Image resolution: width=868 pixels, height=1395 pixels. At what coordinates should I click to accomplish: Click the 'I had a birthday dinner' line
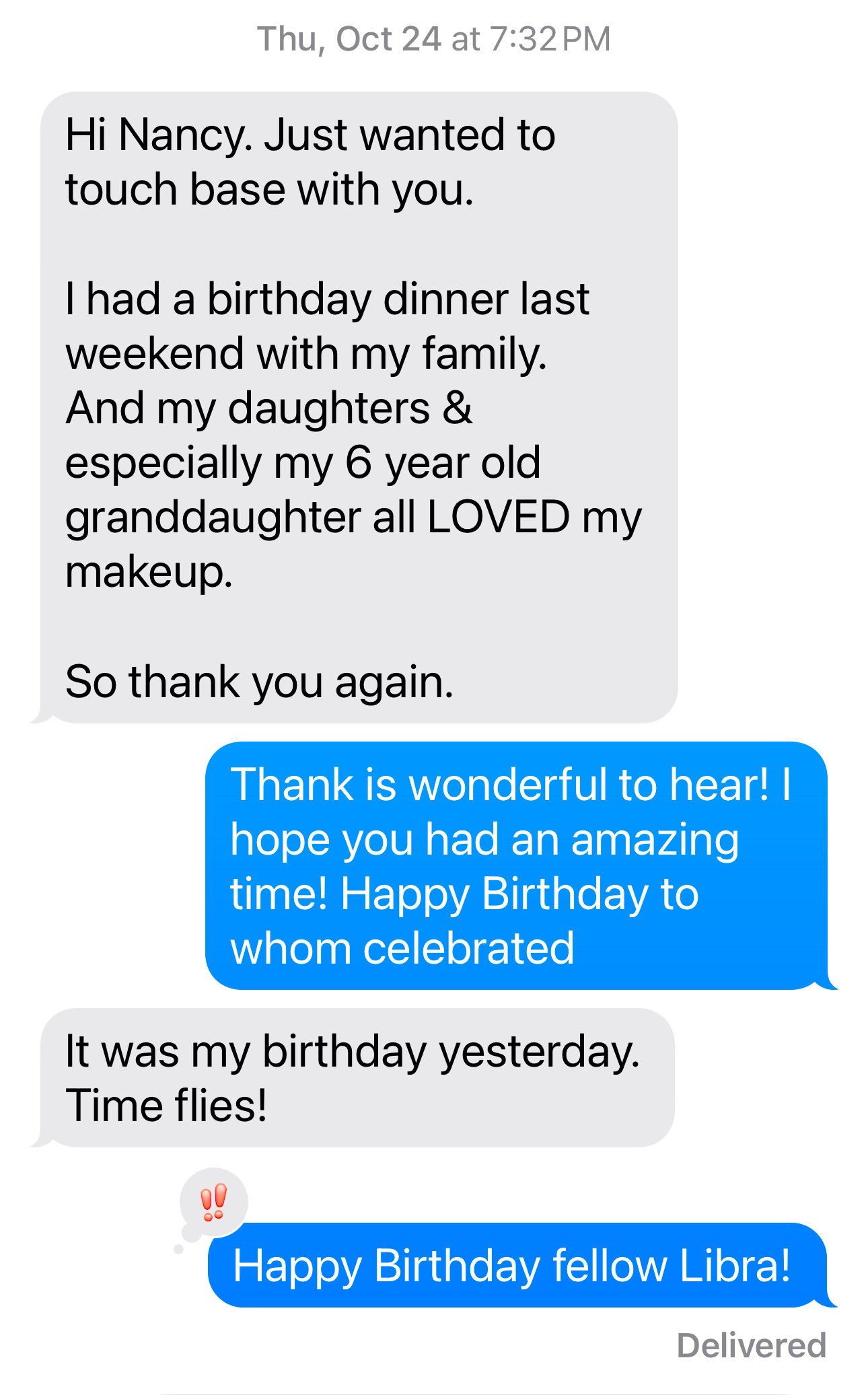pos(327,299)
